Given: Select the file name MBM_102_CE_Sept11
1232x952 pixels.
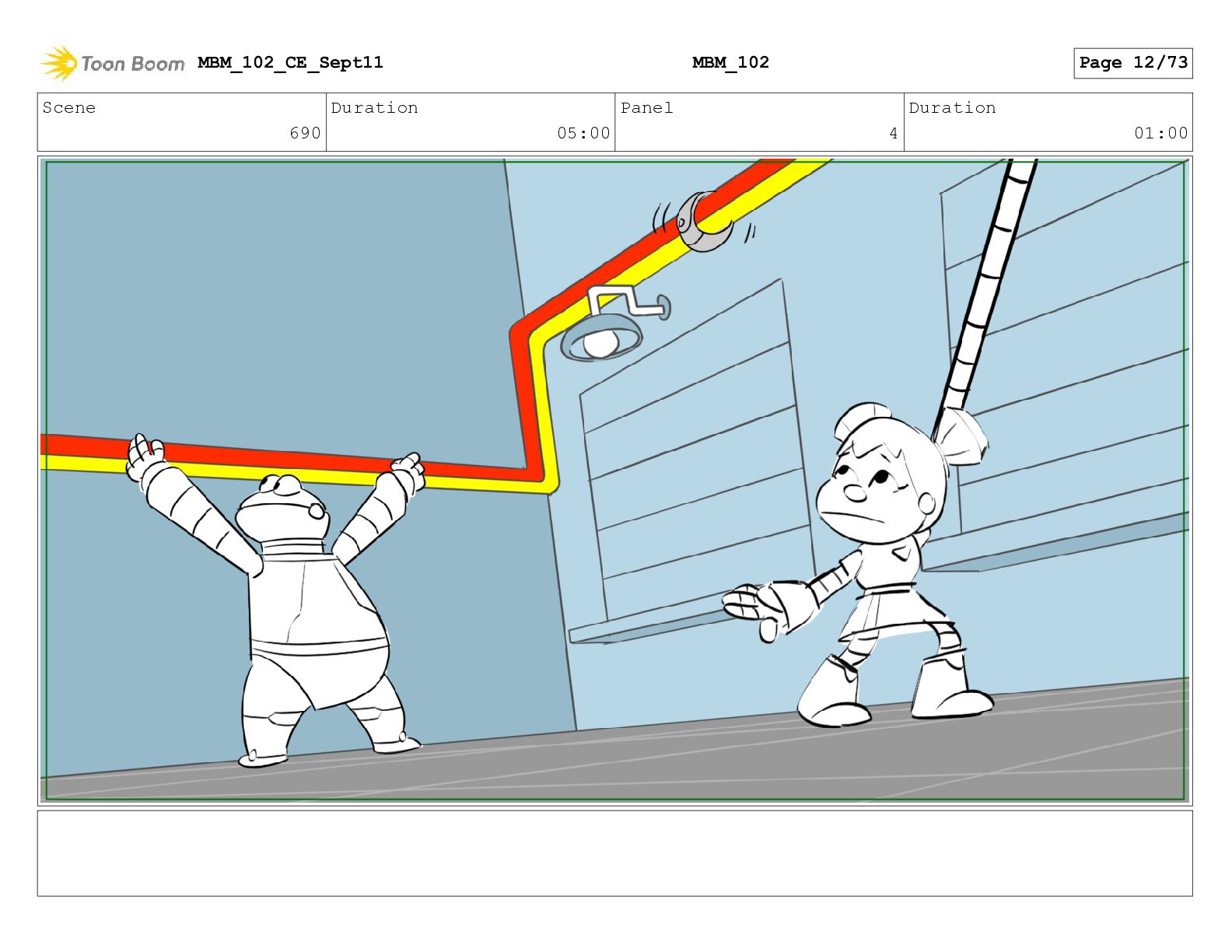Looking at the screenshot, I should (x=290, y=62).
